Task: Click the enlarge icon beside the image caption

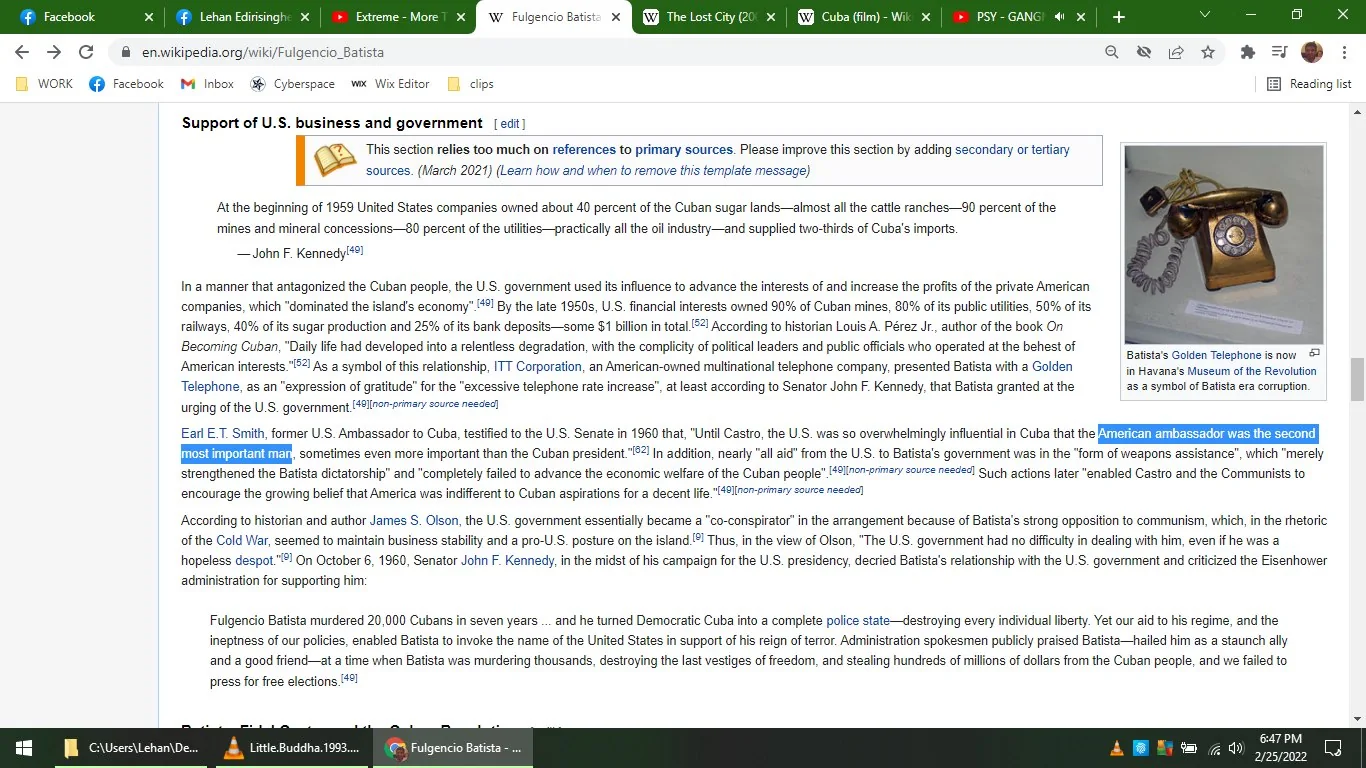Action: [1315, 353]
